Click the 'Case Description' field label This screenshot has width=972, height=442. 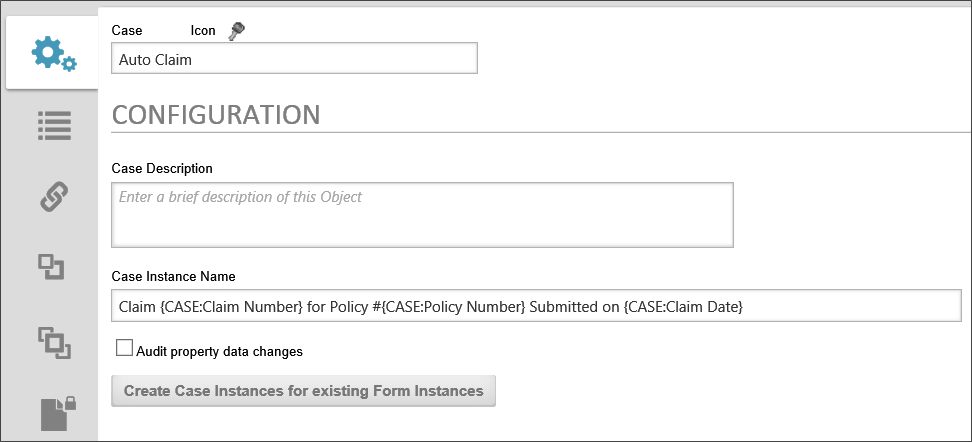[162, 168]
